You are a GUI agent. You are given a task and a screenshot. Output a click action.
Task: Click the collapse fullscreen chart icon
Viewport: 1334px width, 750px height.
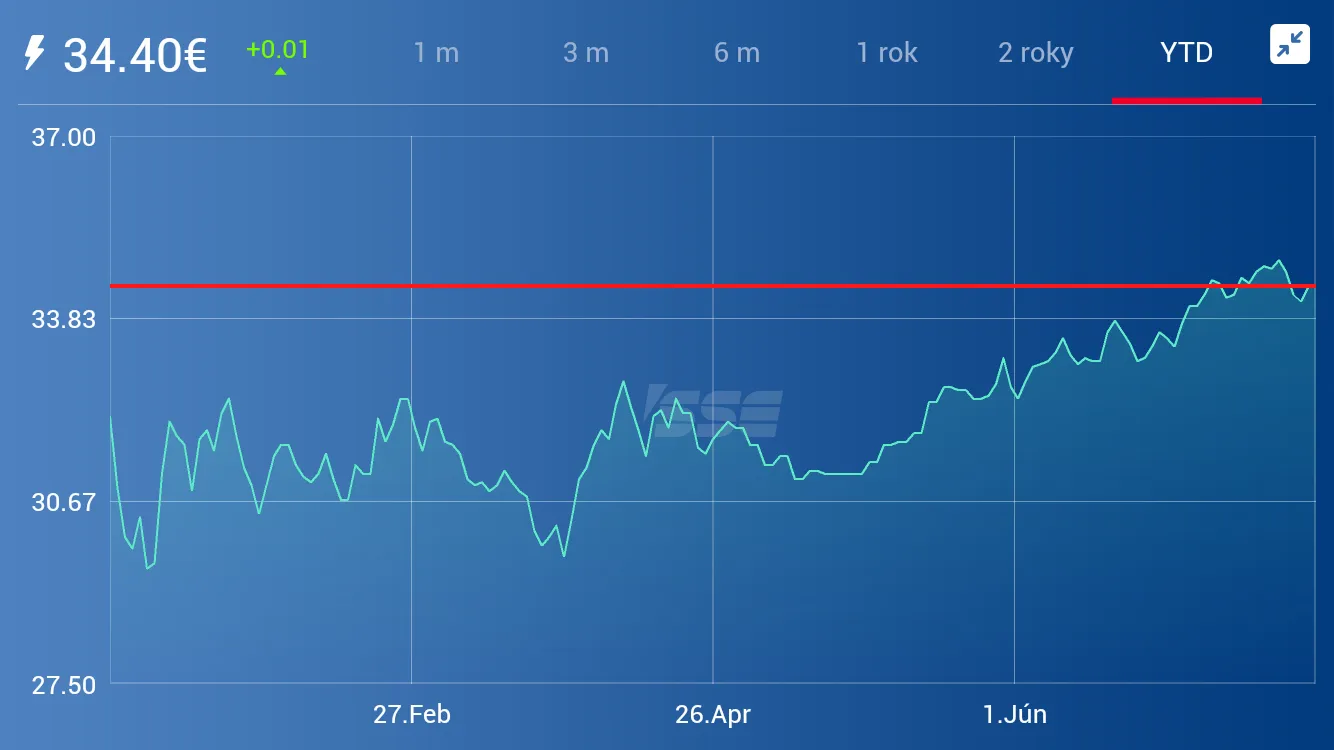click(x=1290, y=45)
